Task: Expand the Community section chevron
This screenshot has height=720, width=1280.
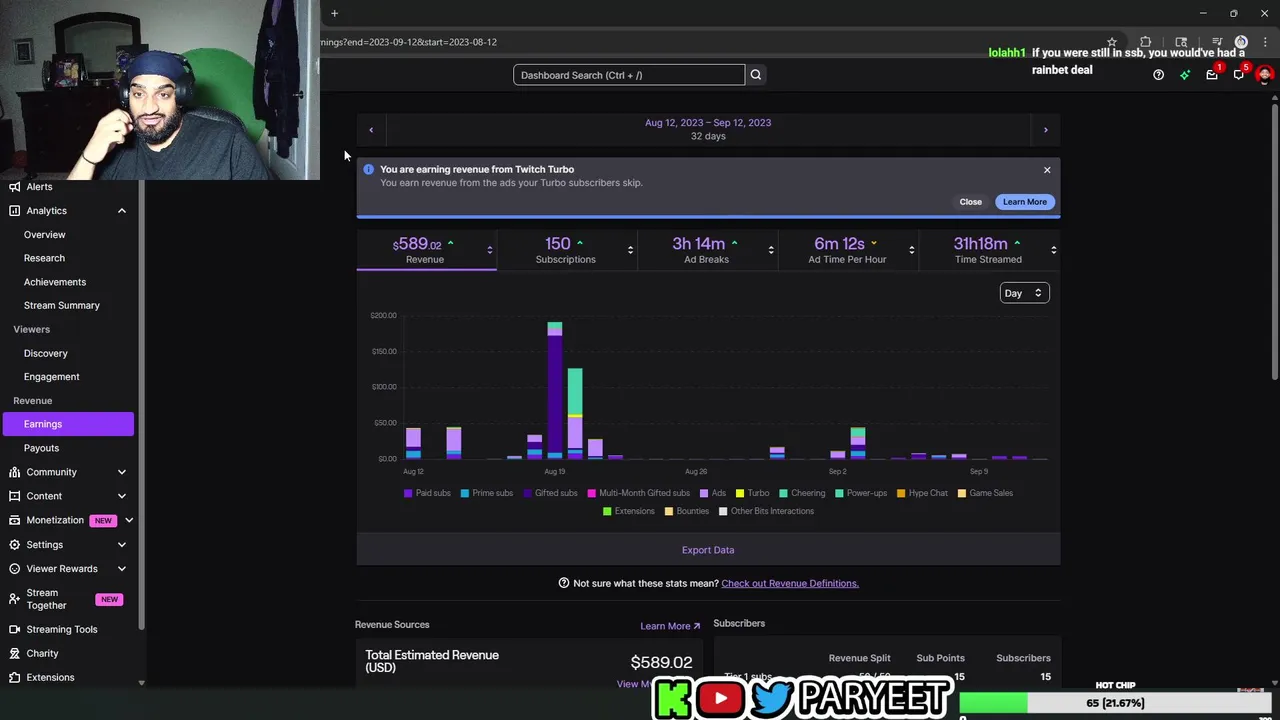Action: (x=122, y=472)
